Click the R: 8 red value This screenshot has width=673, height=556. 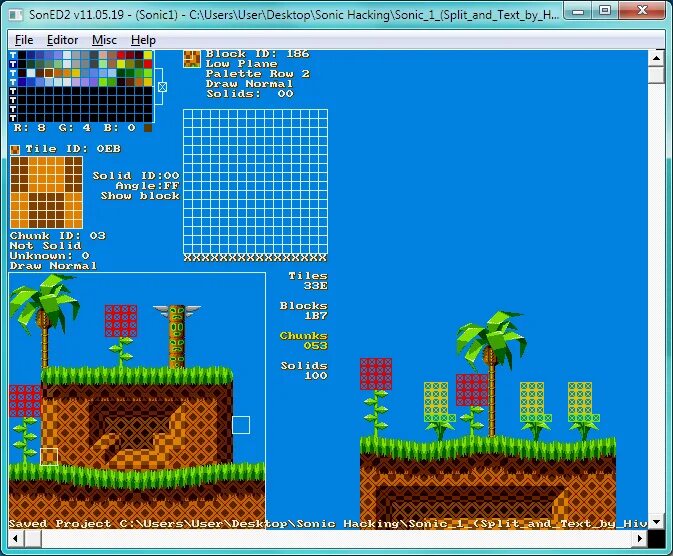(x=29, y=128)
